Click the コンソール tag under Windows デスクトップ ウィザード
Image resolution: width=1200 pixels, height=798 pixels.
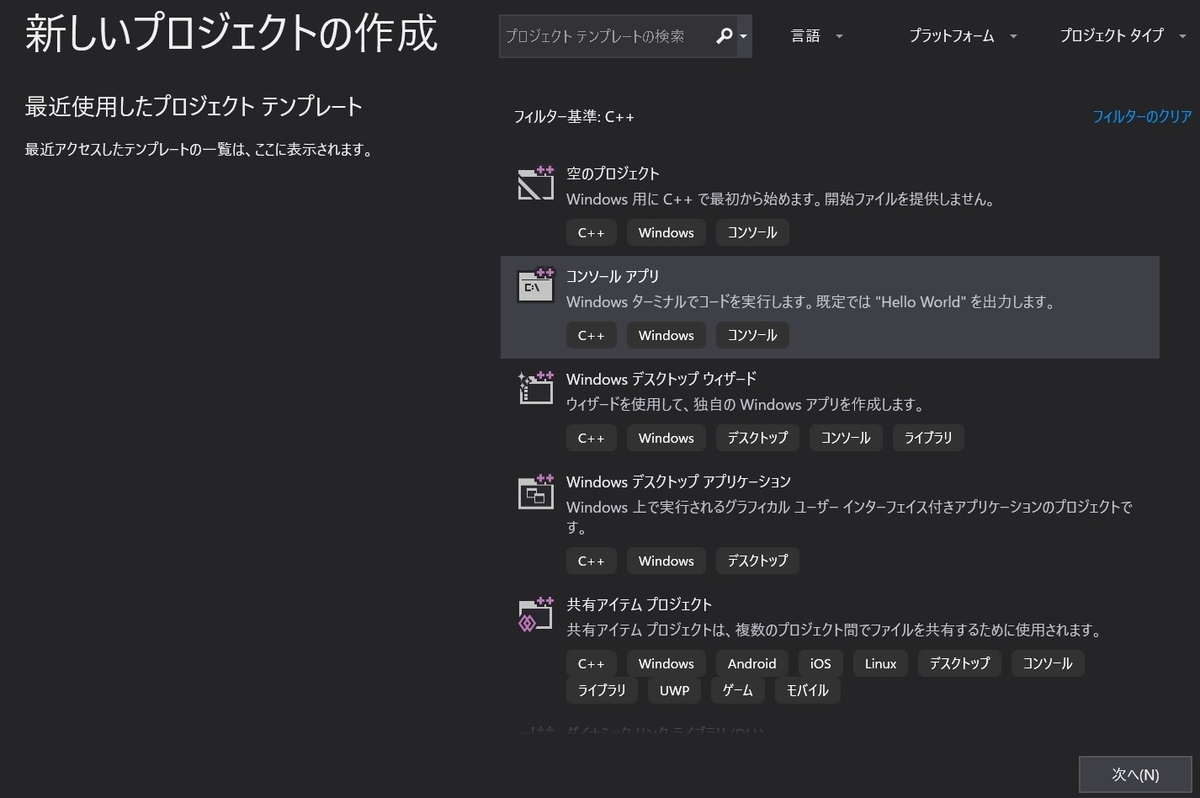[846, 438]
